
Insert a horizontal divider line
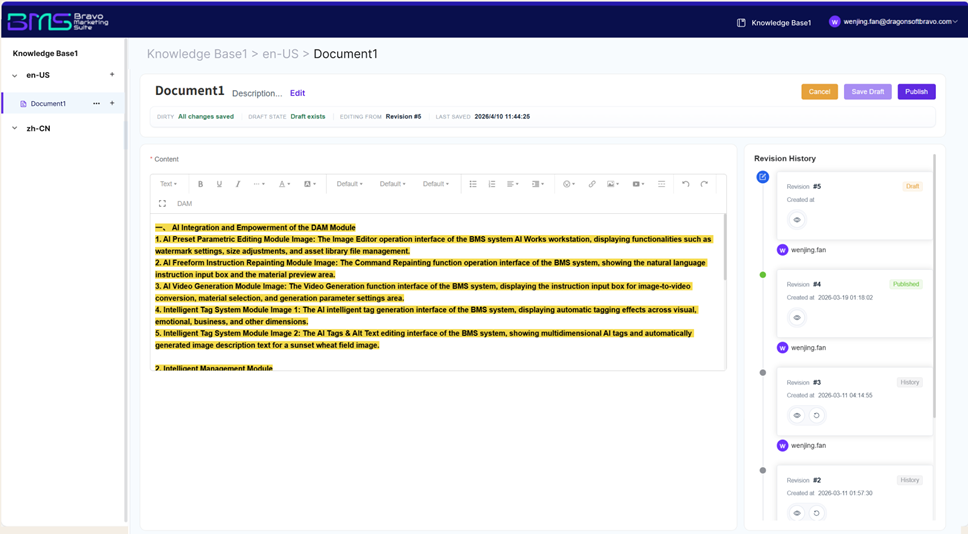point(661,184)
